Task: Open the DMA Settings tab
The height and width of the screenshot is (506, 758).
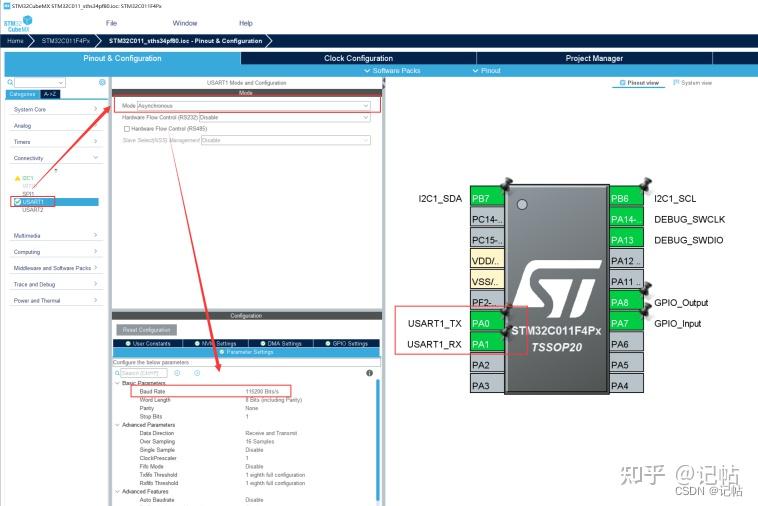Action: coord(280,343)
